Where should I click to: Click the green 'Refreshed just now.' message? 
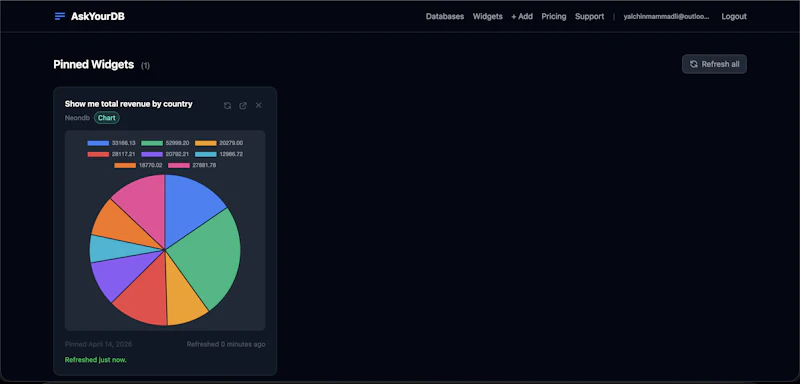(95, 360)
